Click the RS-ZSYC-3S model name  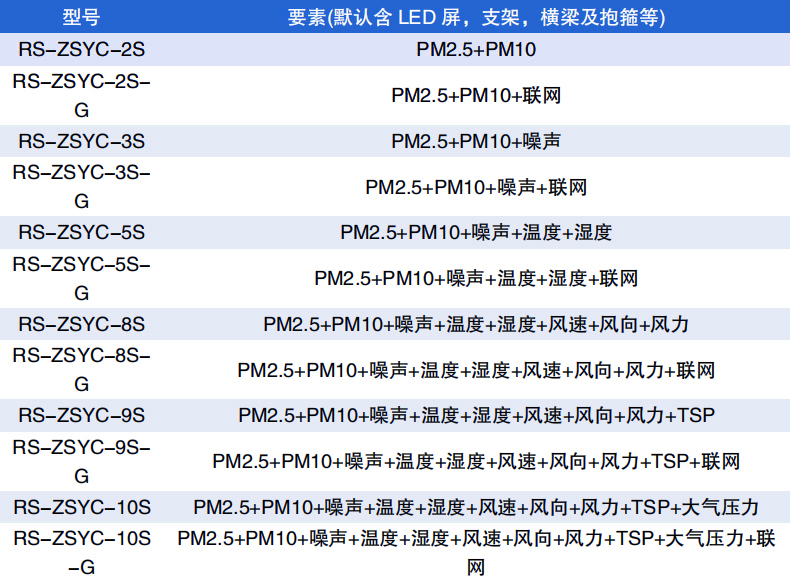click(81, 141)
